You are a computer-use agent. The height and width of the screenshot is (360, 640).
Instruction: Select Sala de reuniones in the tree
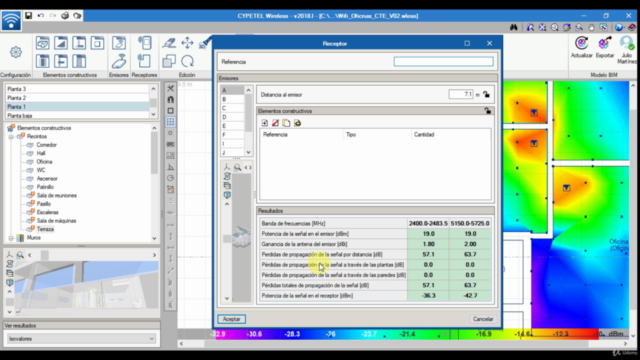click(57, 196)
